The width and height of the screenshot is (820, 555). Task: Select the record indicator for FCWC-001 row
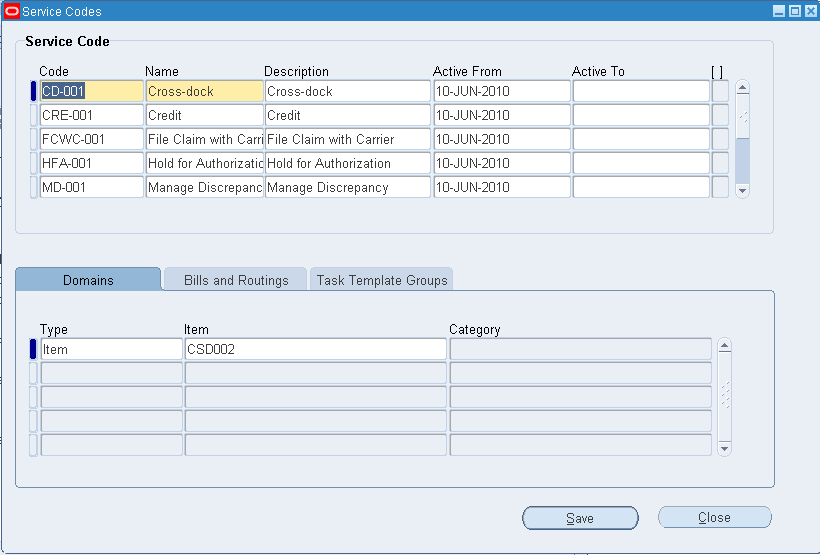click(33, 139)
